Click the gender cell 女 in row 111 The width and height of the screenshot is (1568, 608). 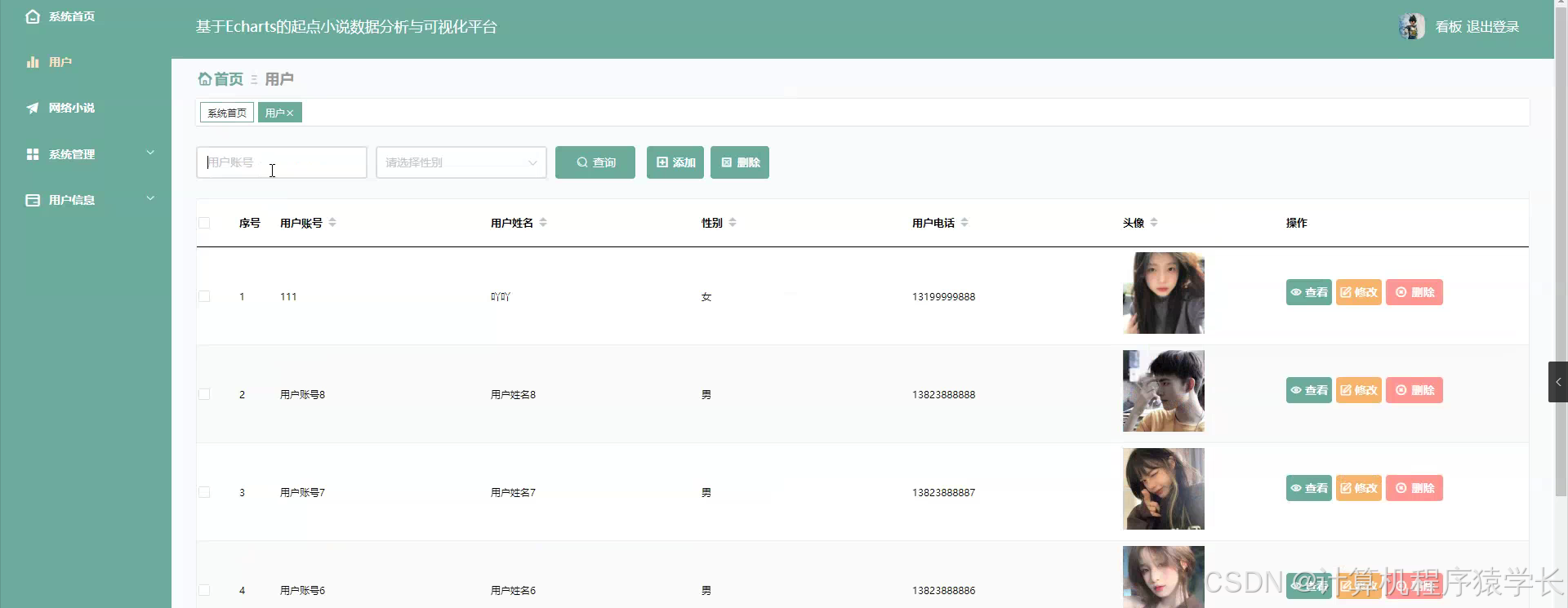click(706, 297)
